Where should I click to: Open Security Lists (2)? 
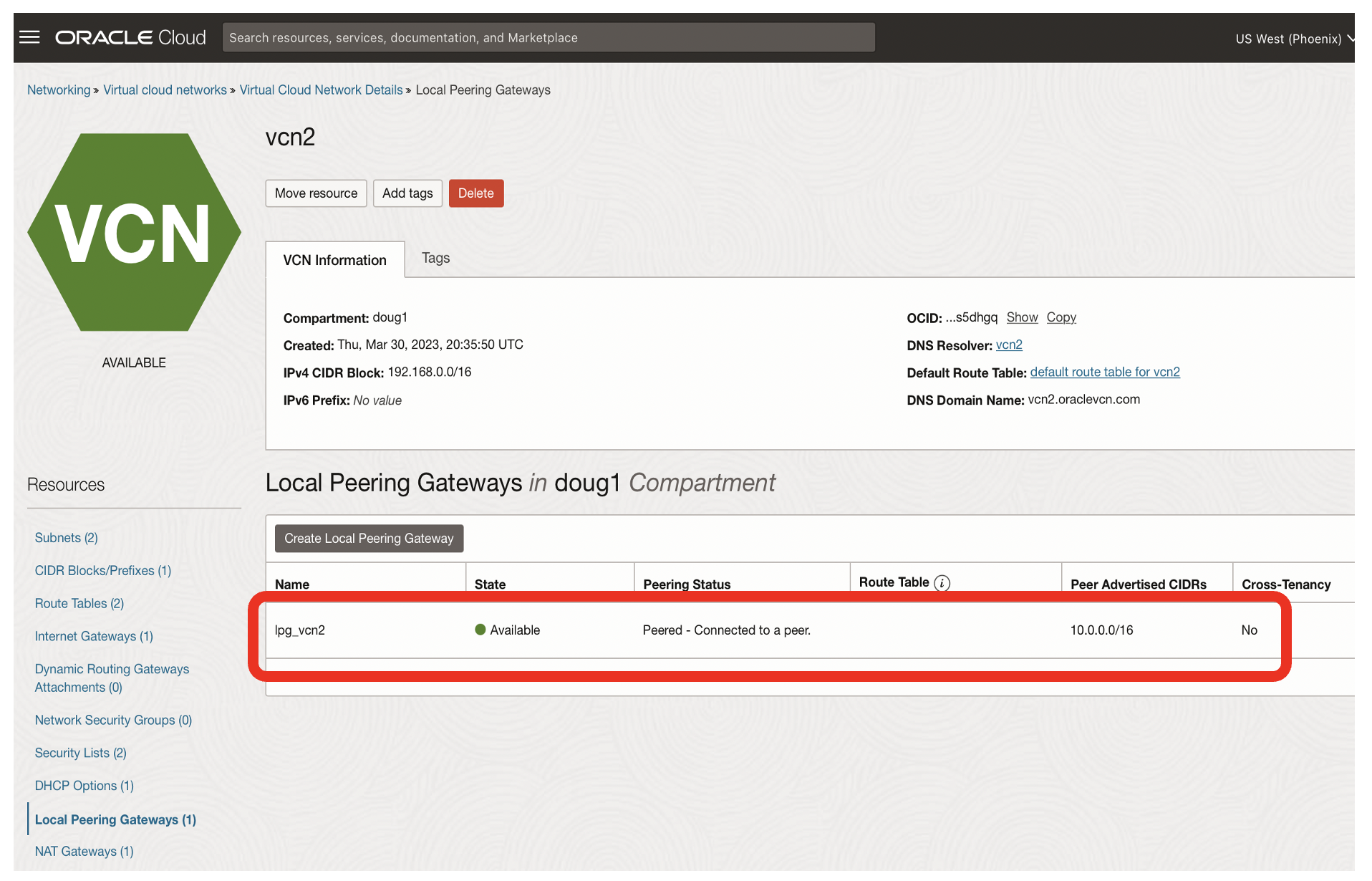point(81,754)
